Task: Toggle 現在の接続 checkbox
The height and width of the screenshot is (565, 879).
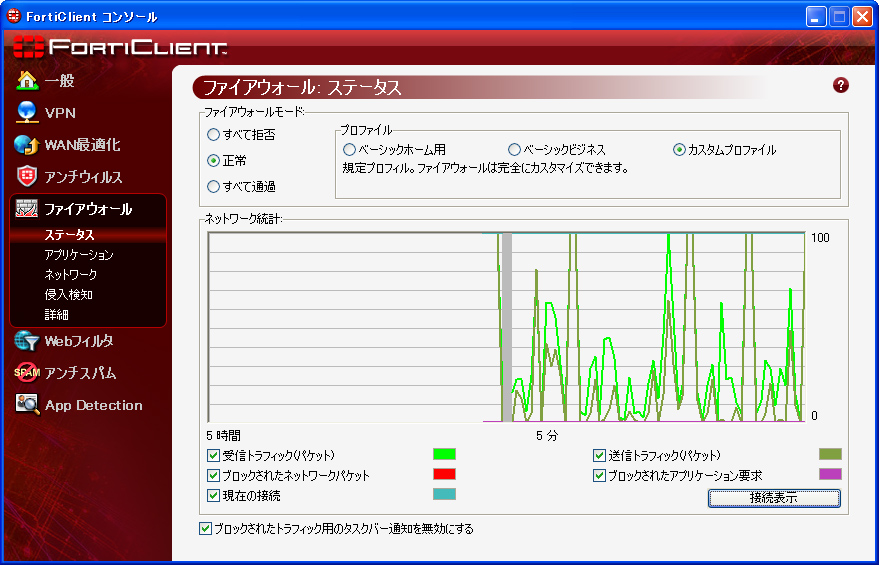Action: pos(213,495)
